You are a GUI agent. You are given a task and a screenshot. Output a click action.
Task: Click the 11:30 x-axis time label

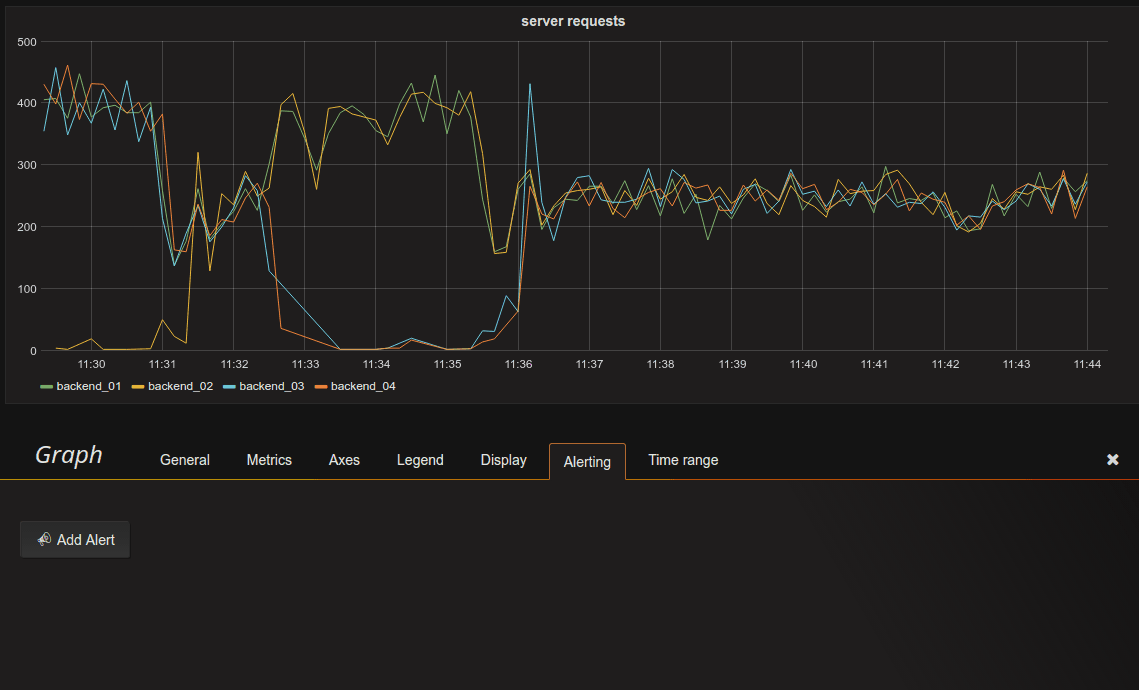pos(92,364)
